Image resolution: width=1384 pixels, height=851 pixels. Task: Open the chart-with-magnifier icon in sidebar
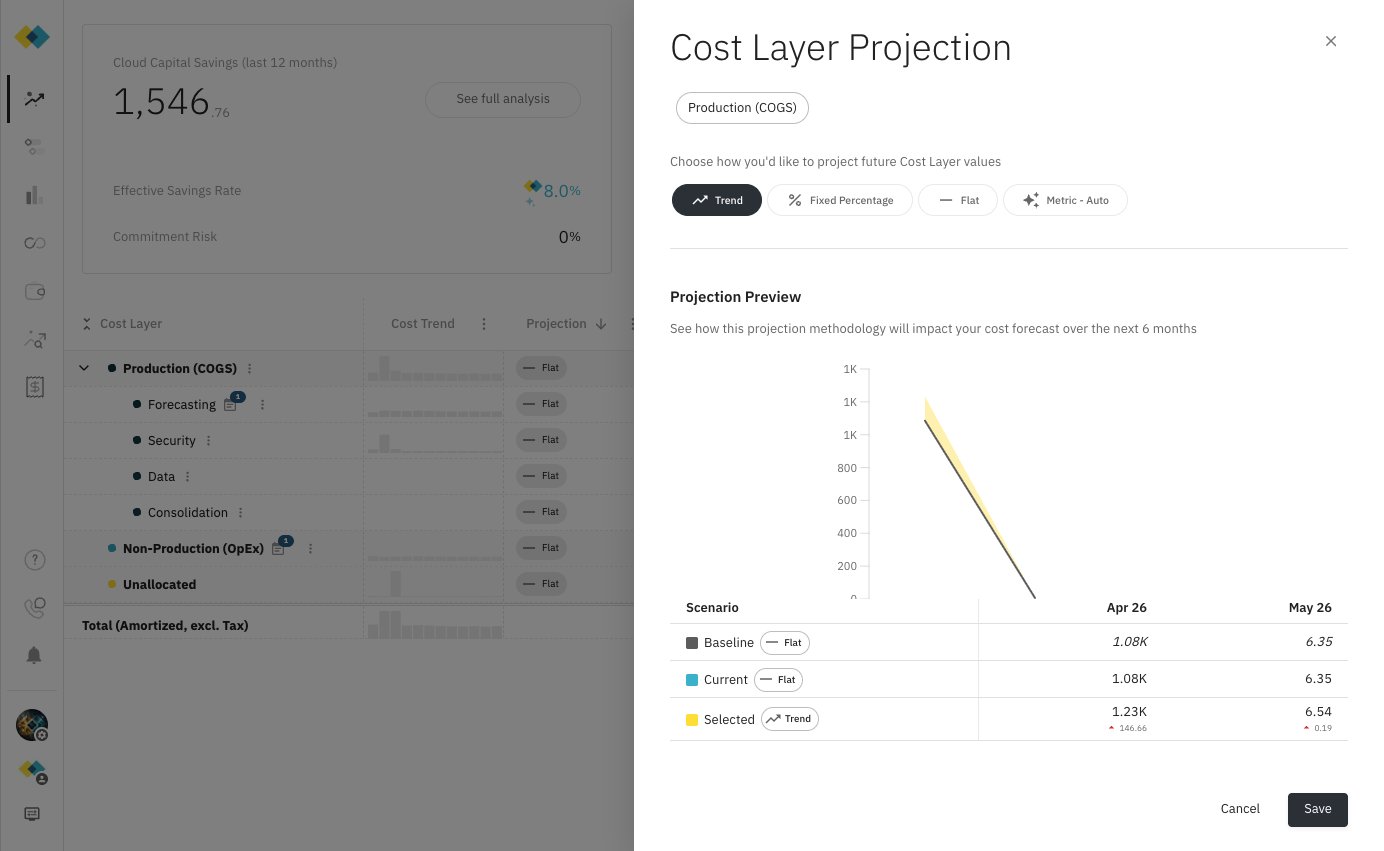pos(35,340)
